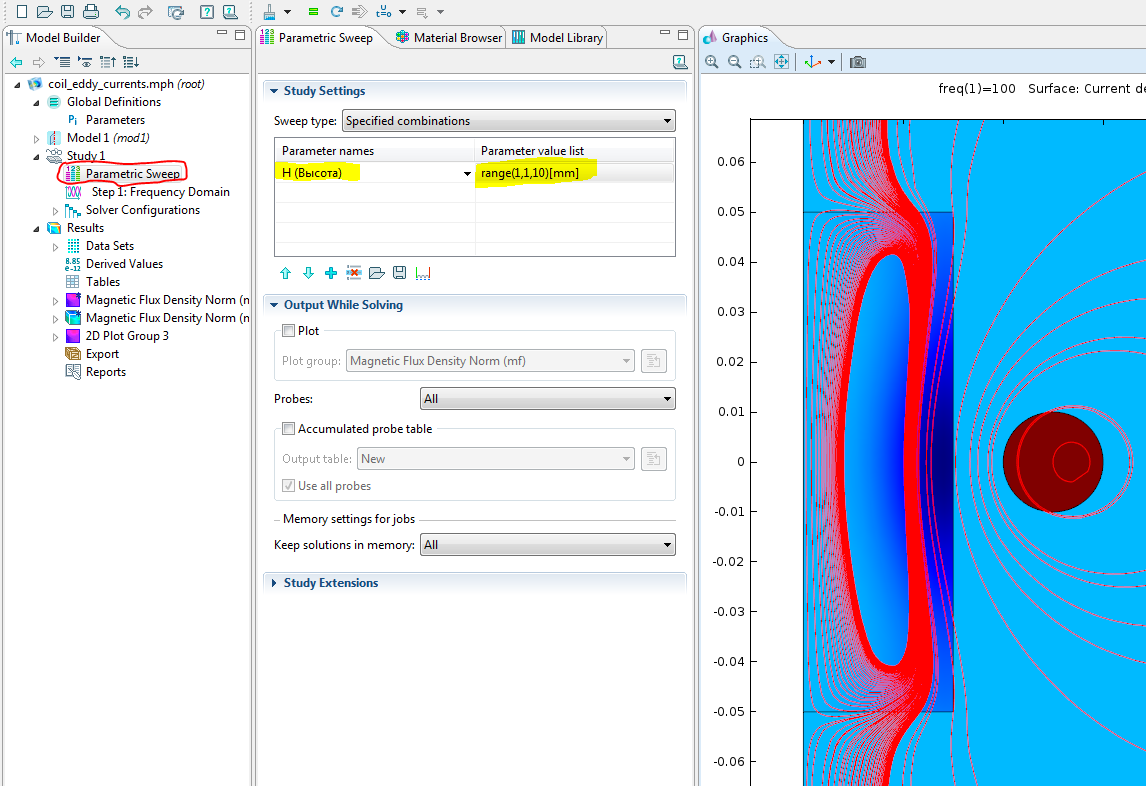Select Step 1: Frequency Domain node

coord(160,192)
